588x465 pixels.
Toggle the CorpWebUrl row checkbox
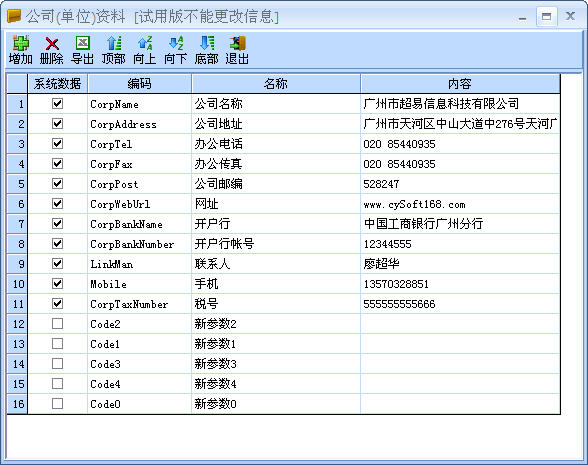[x=57, y=204]
